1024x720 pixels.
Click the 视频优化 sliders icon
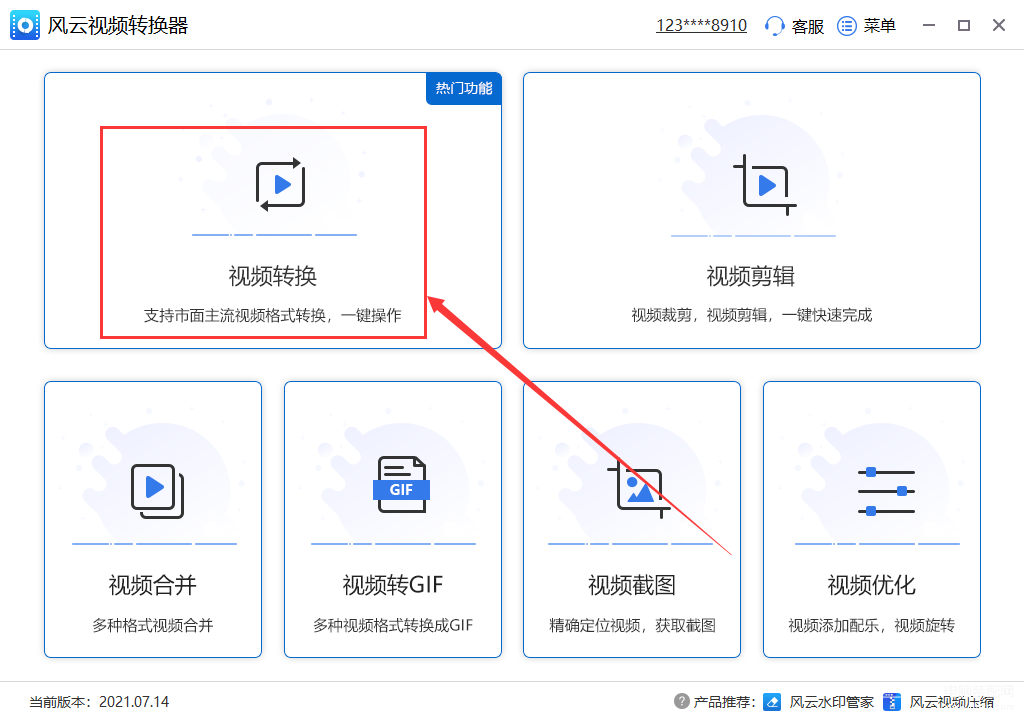(886, 491)
